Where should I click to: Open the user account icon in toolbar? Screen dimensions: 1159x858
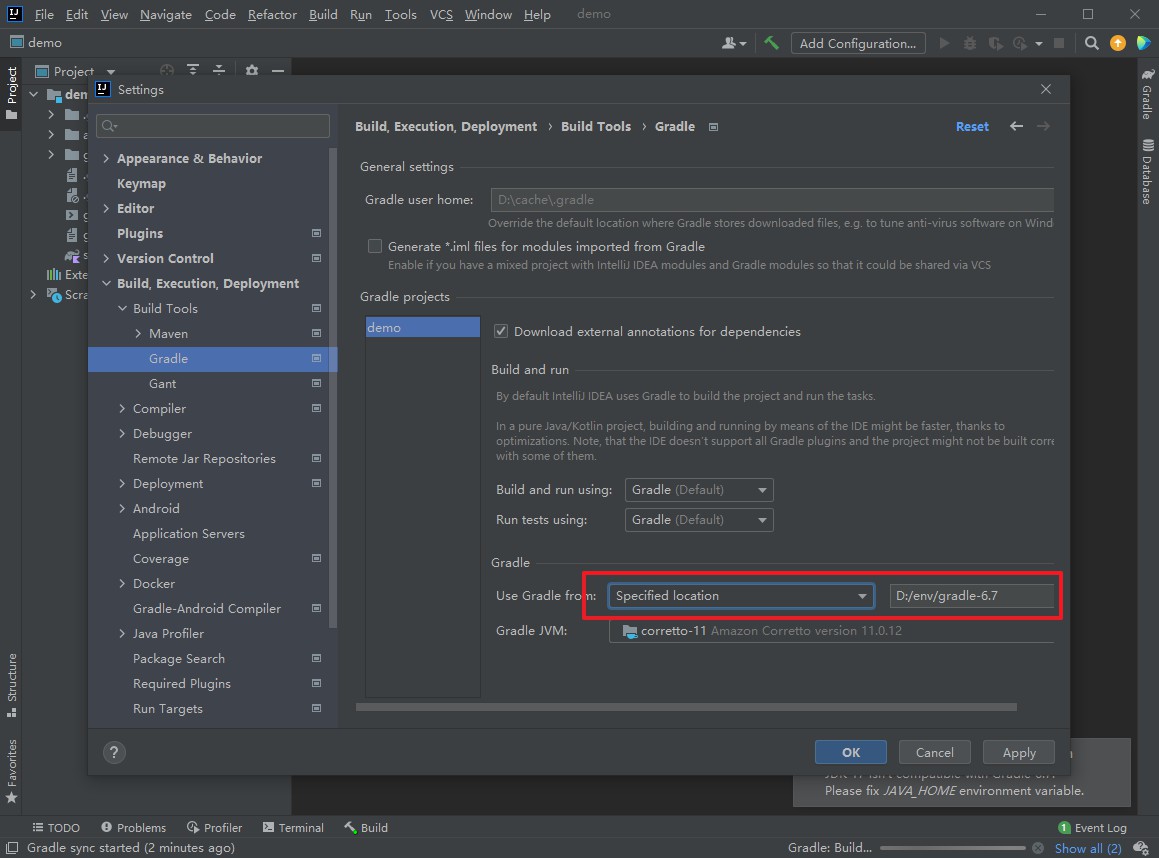733,43
